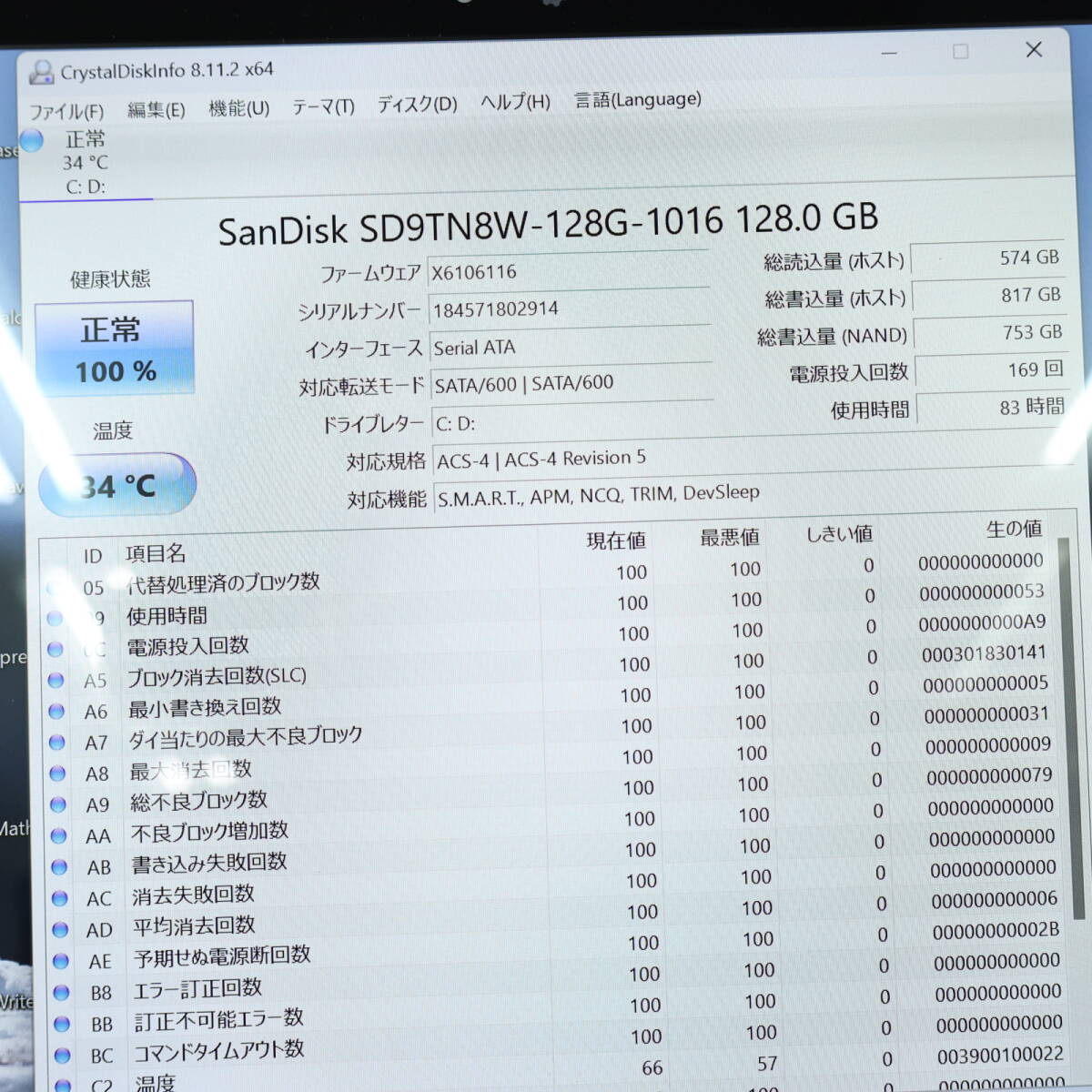The image size is (1092, 1092).
Task: Click the status dot for row AC
Action: [x=60, y=898]
